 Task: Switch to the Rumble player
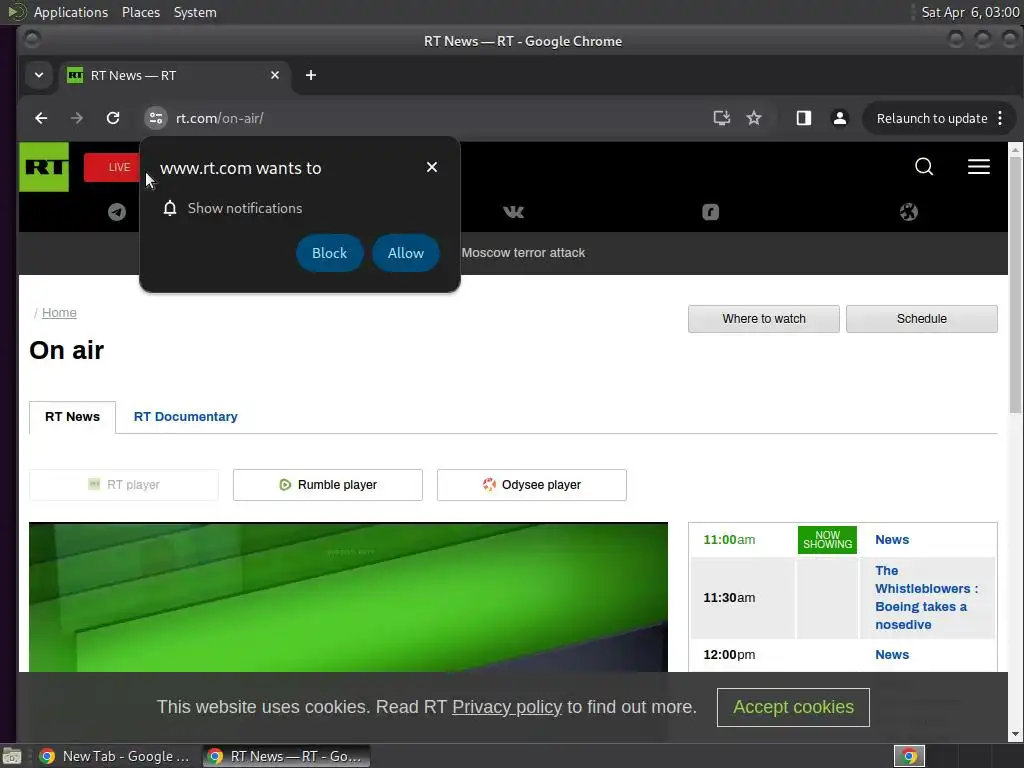coord(328,485)
